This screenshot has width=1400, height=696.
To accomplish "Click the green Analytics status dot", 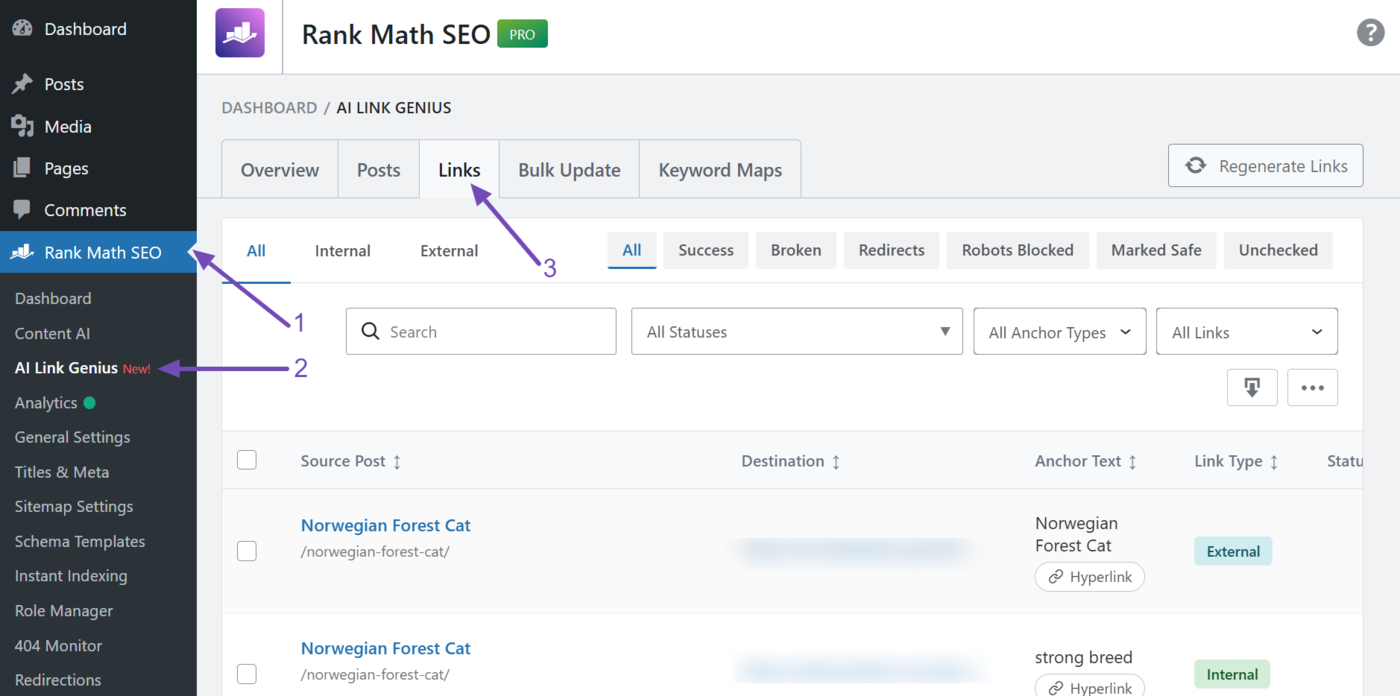I will [x=89, y=403].
